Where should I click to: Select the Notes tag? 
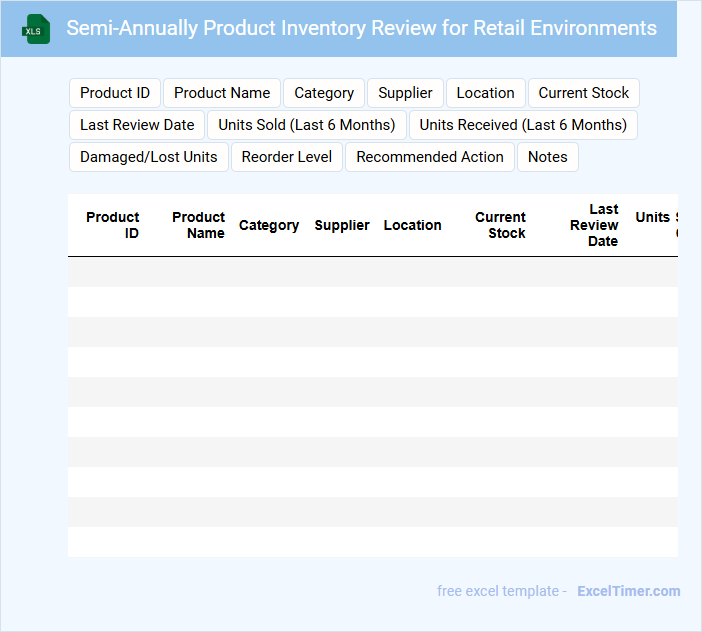[547, 157]
